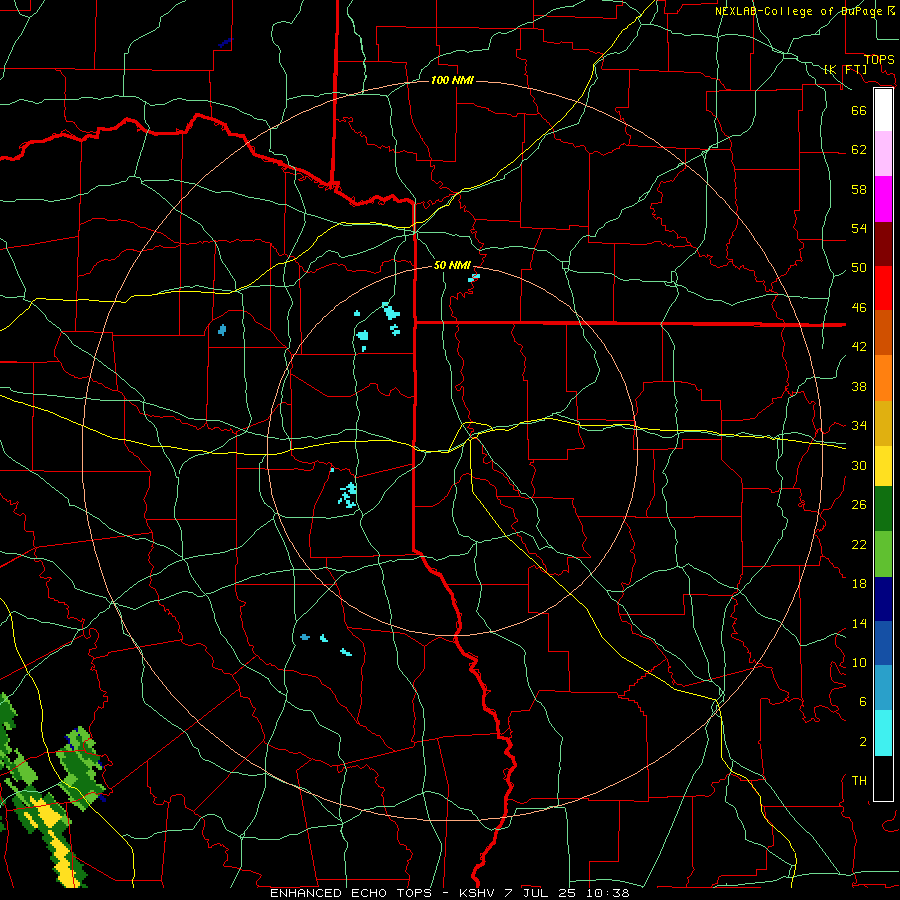Viewport: 900px width, 900px height.
Task: Click the yellow 30 kft legend swatch
Action: click(883, 466)
